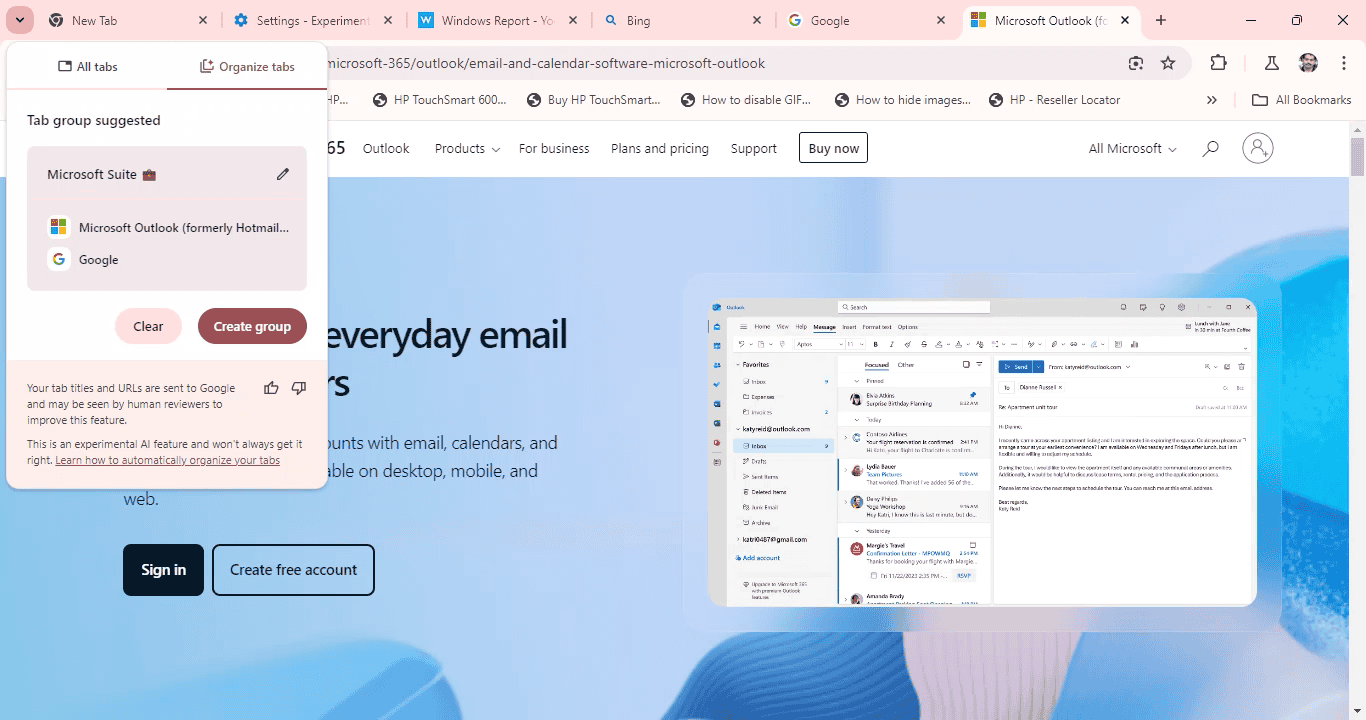This screenshot has height=720, width=1366.
Task: Click the search magnifier icon on Microsoft page
Action: [x=1210, y=148]
